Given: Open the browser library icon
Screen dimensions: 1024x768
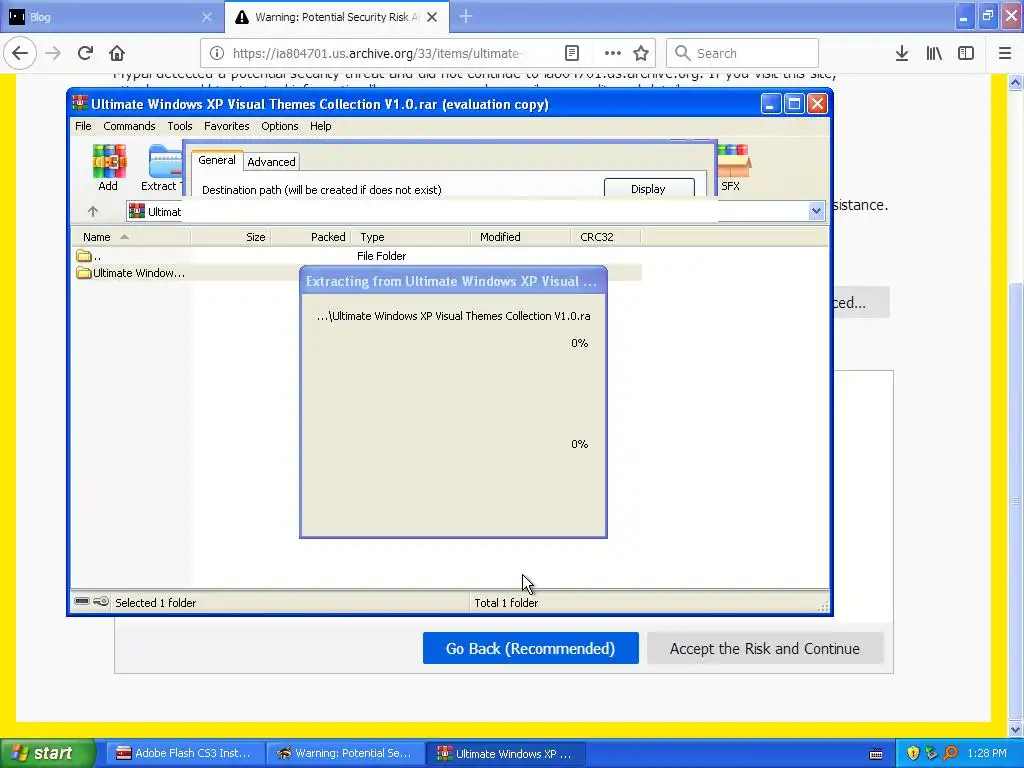Looking at the screenshot, I should point(934,53).
